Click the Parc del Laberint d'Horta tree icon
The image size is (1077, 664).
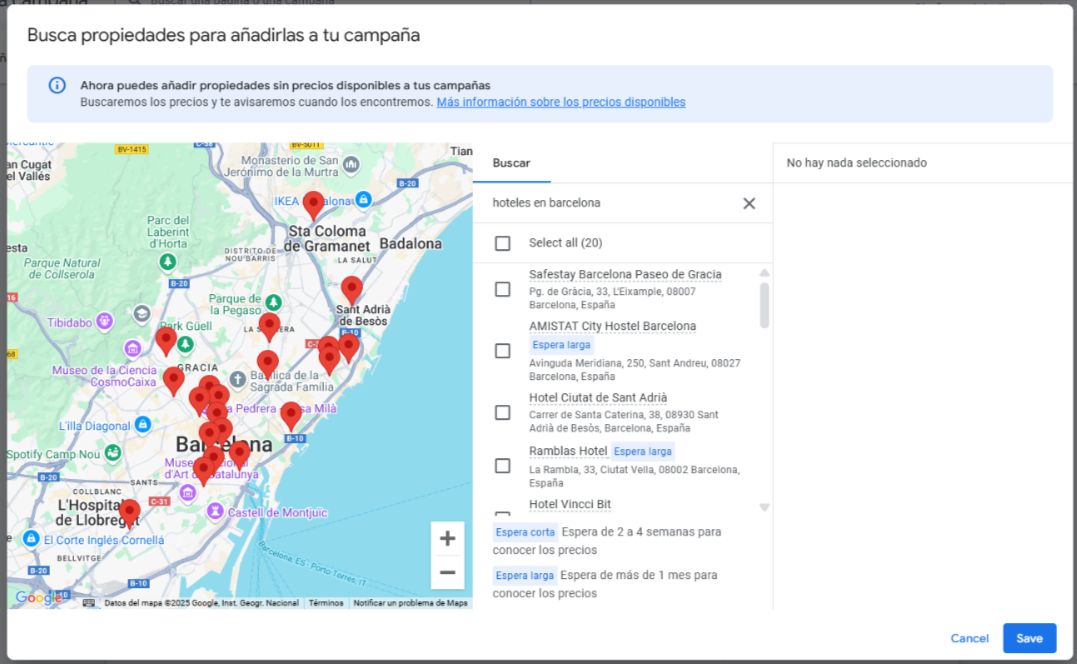pos(168,262)
